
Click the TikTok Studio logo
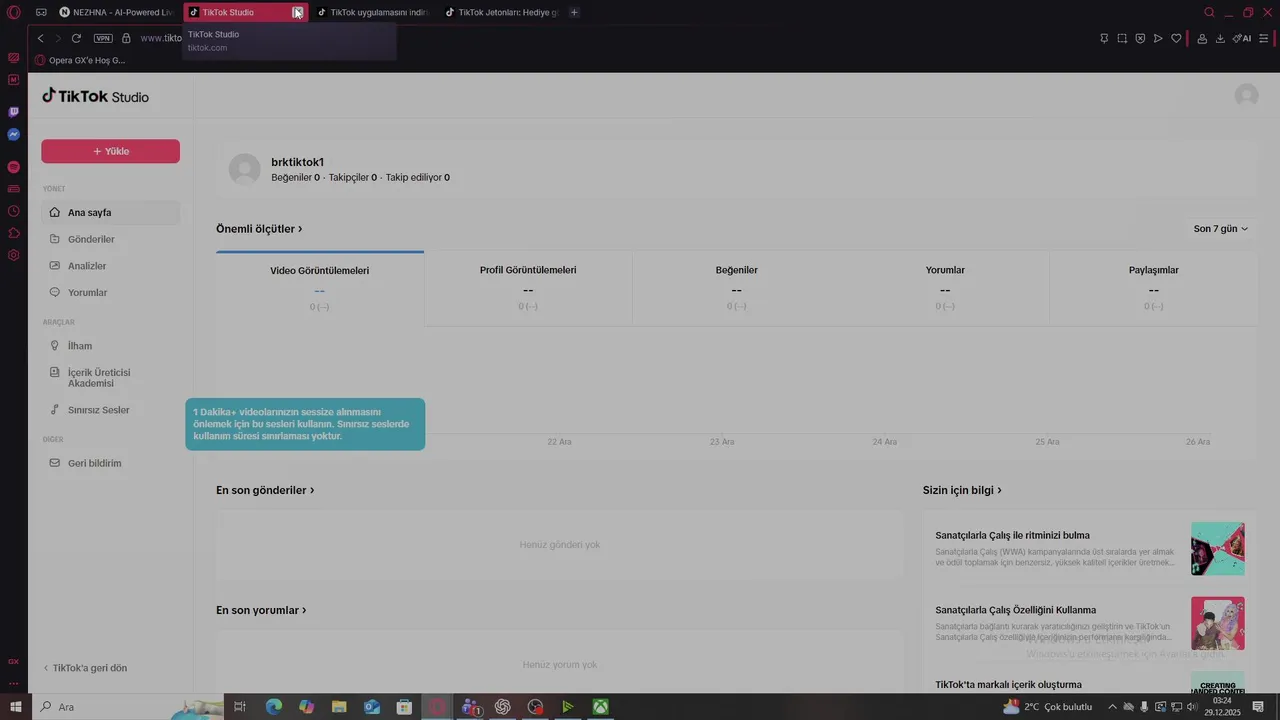95,96
